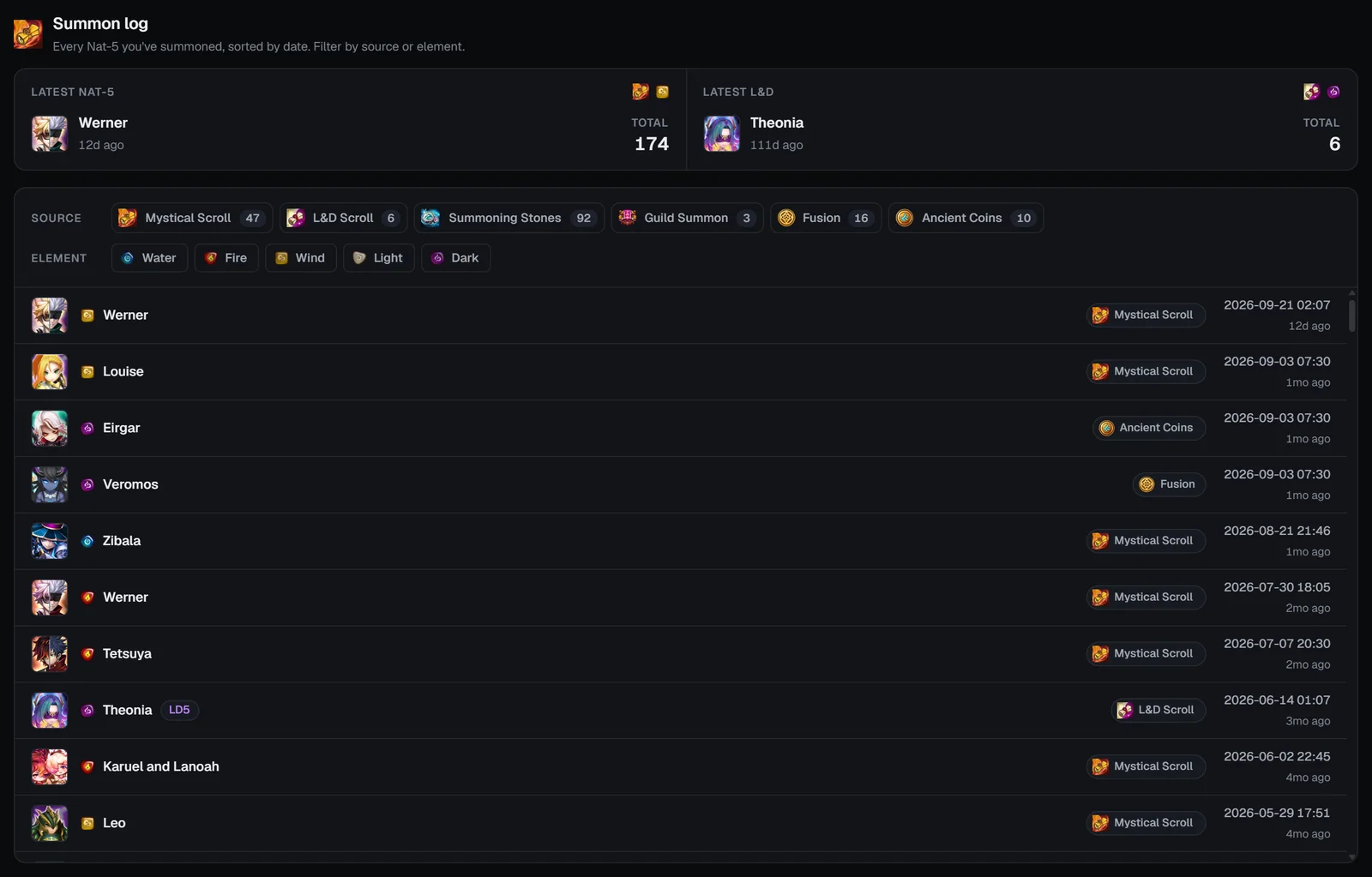
Task: Click fire element icon beside Karuel and Lanoah
Action: pos(87,766)
